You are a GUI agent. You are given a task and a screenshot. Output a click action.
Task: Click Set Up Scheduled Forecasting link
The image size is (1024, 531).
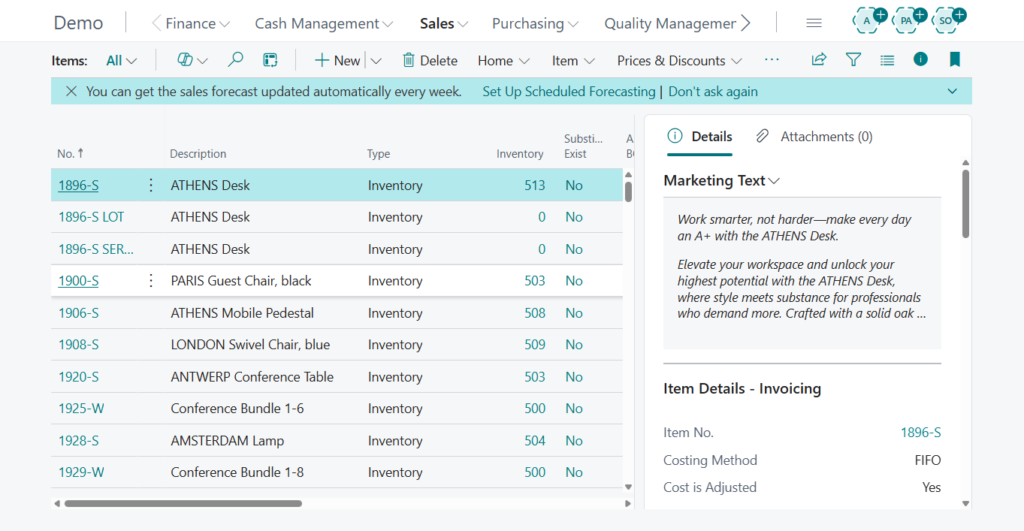tap(568, 91)
